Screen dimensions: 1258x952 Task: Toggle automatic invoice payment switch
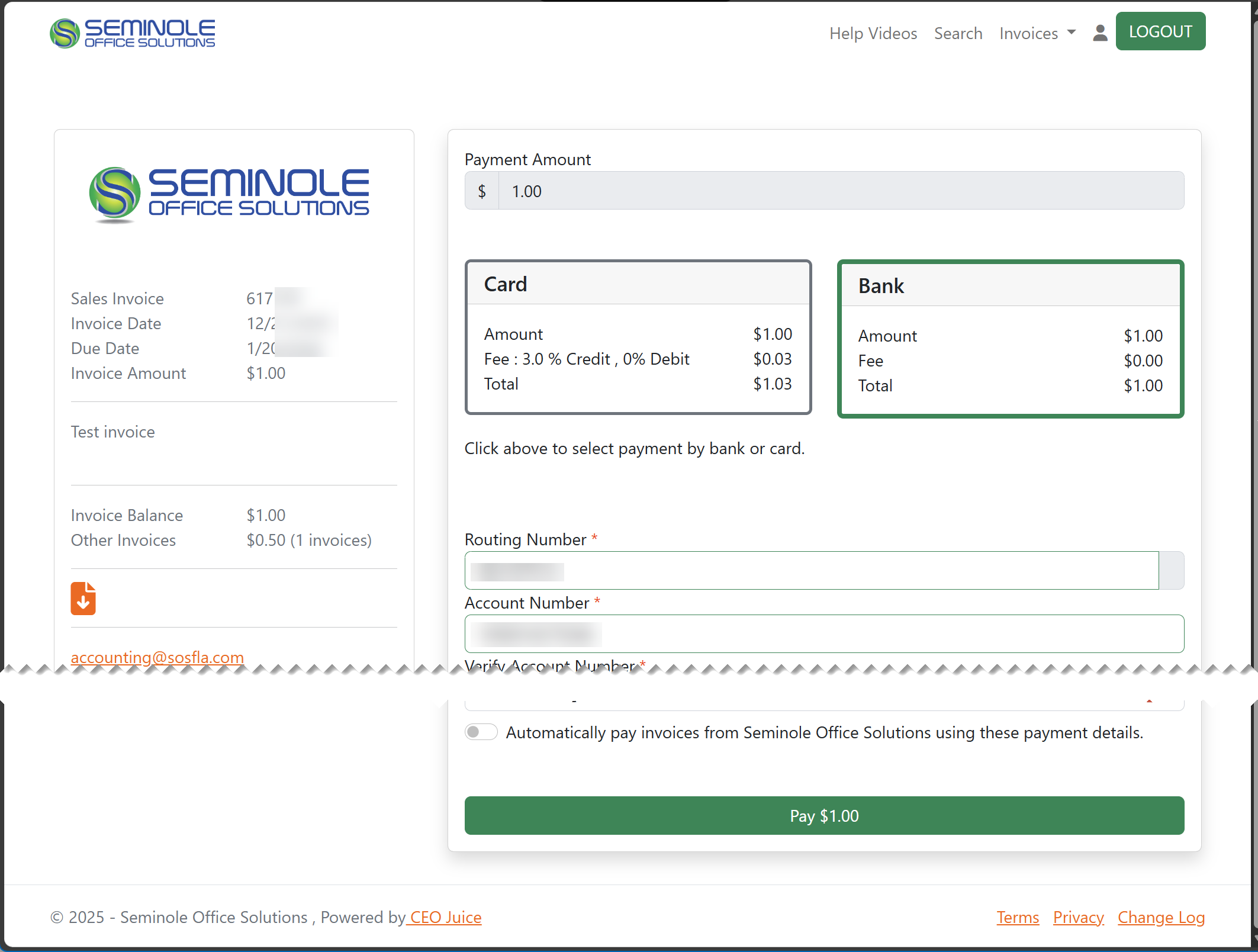pyautogui.click(x=481, y=732)
